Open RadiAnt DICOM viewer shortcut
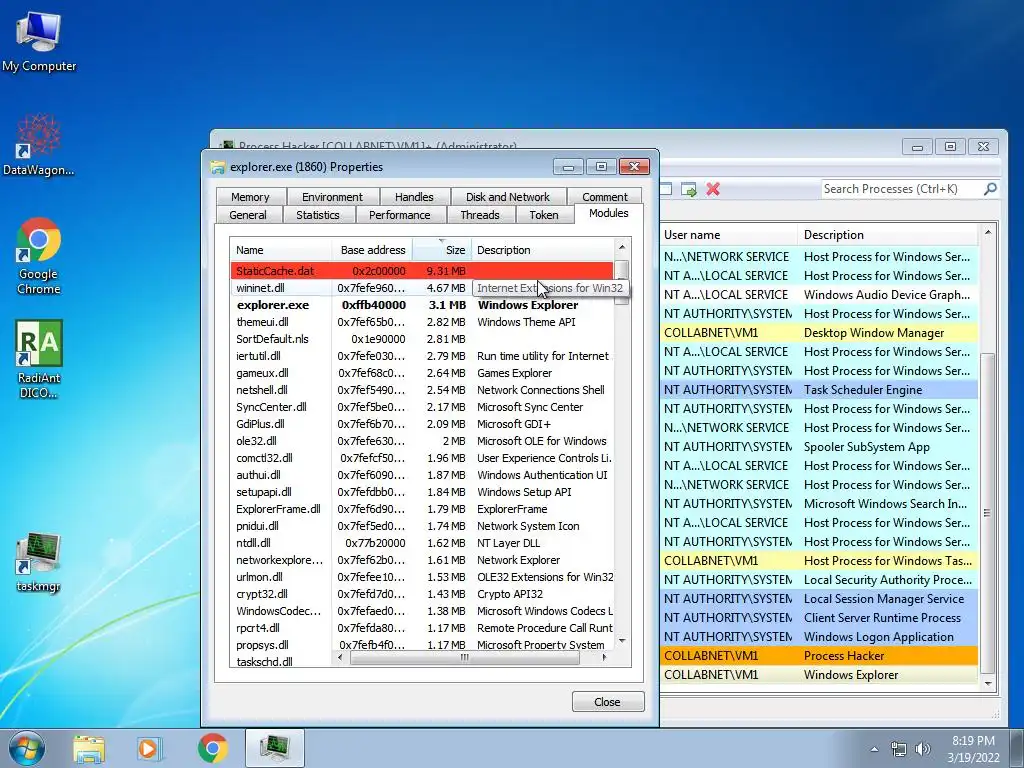 39,359
